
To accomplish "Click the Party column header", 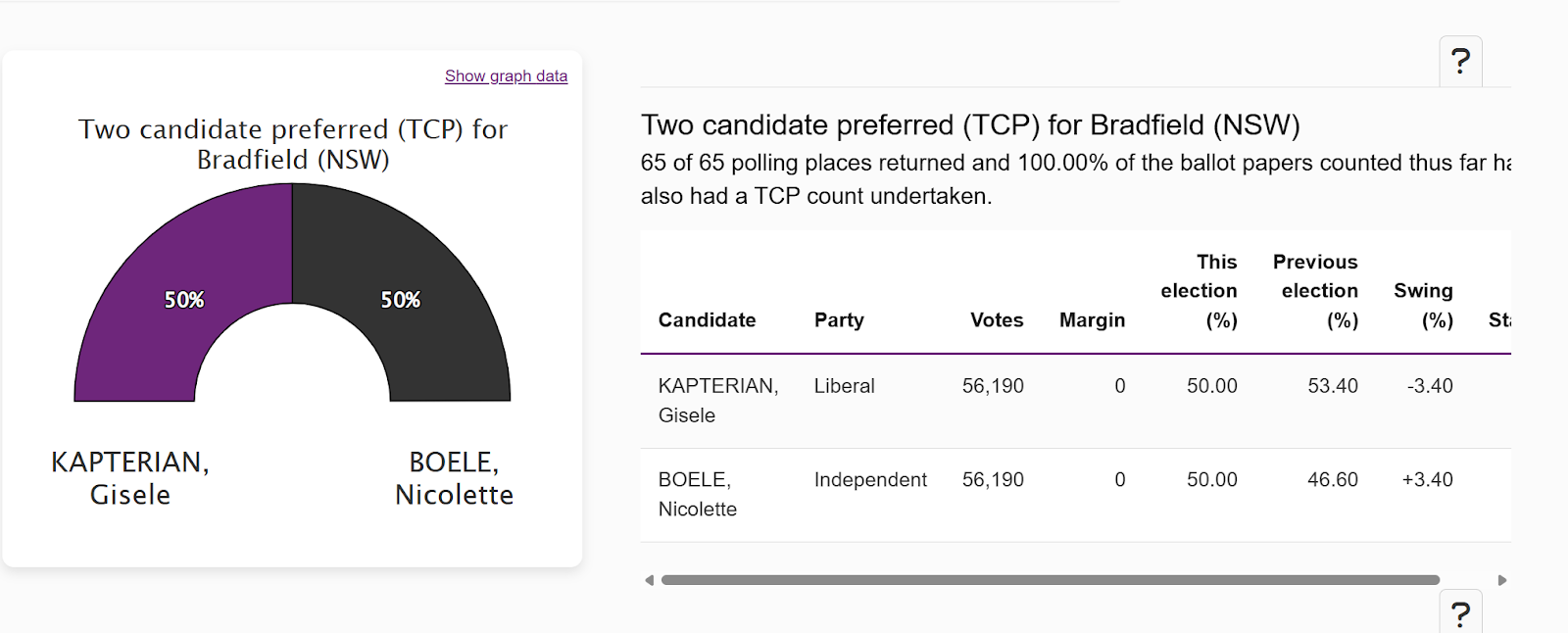I will pos(839,320).
